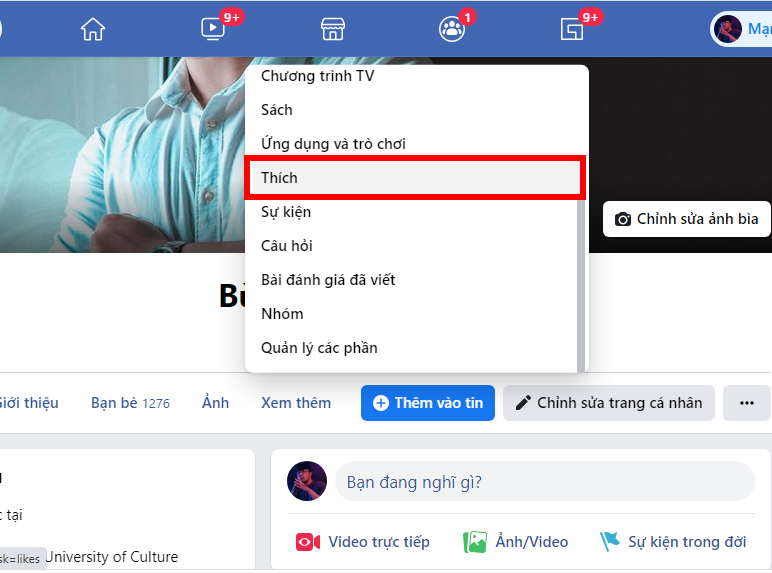
Task: Open the Gaming icon in navbar
Action: (572, 29)
